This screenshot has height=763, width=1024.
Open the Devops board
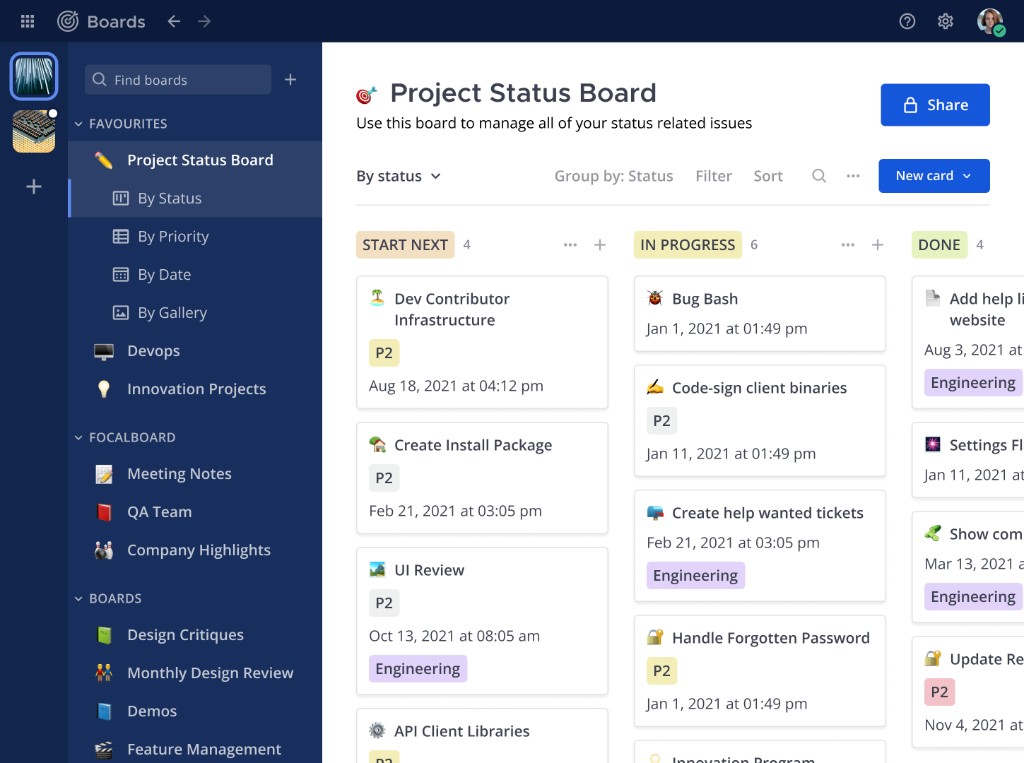(195, 351)
